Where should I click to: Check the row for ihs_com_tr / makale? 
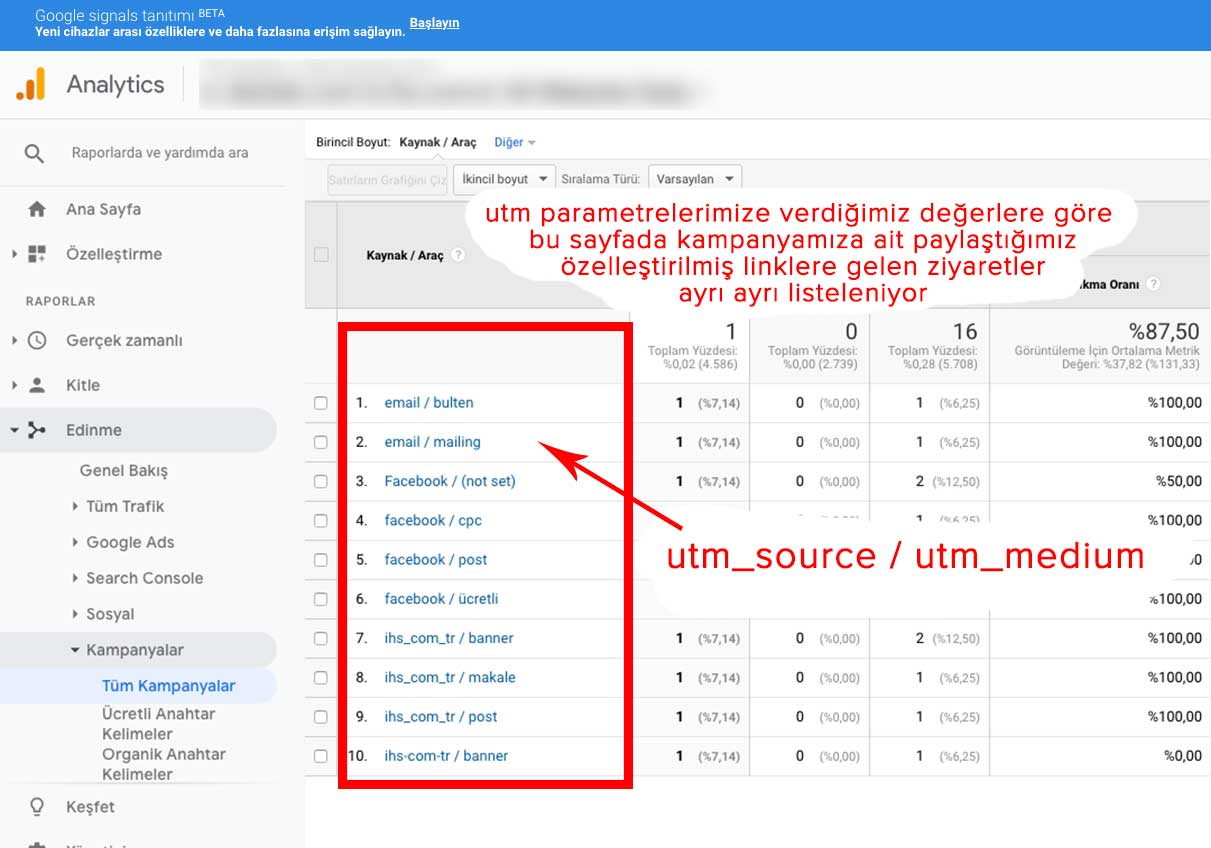coord(321,677)
